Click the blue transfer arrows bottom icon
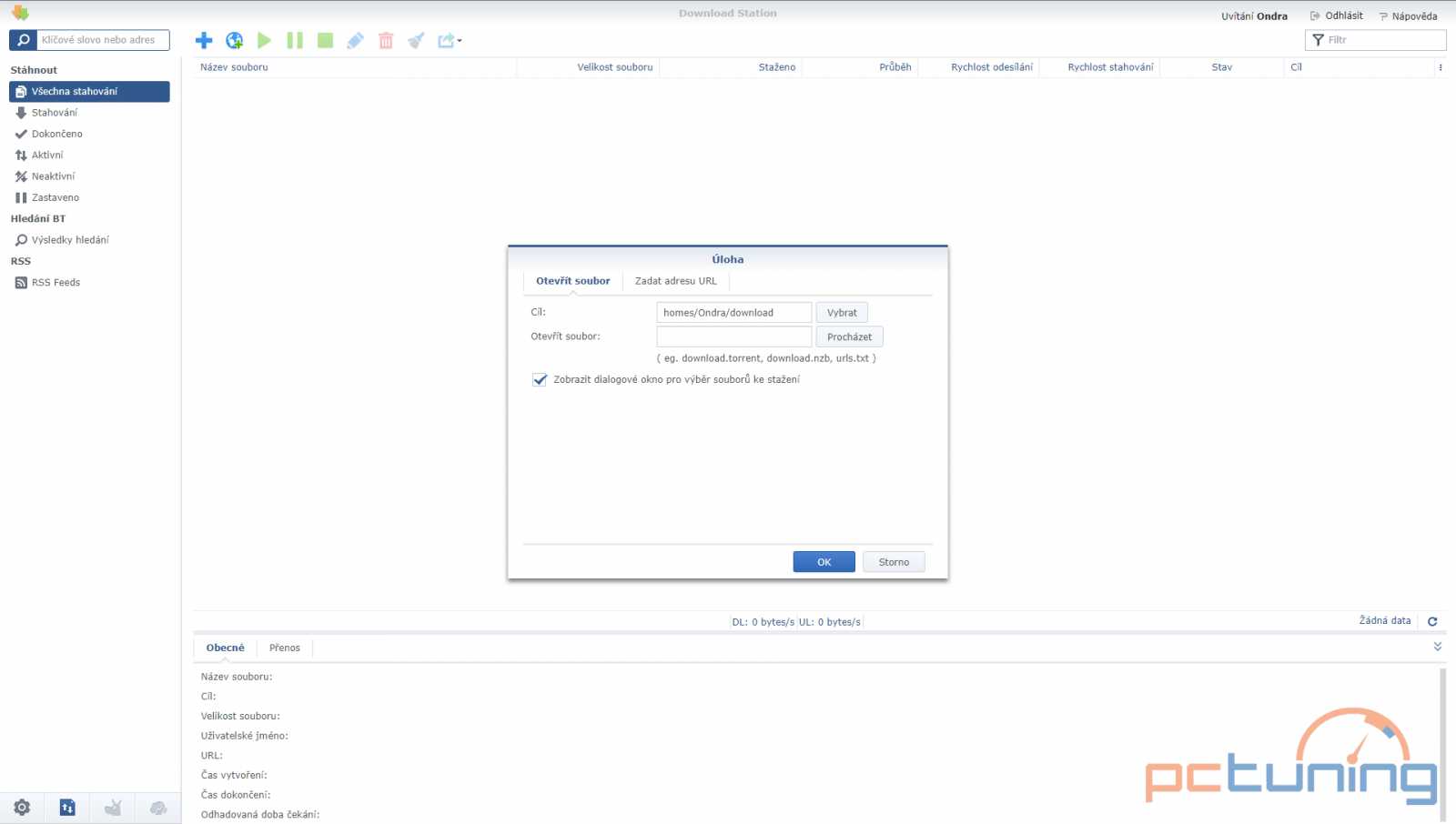 click(67, 808)
